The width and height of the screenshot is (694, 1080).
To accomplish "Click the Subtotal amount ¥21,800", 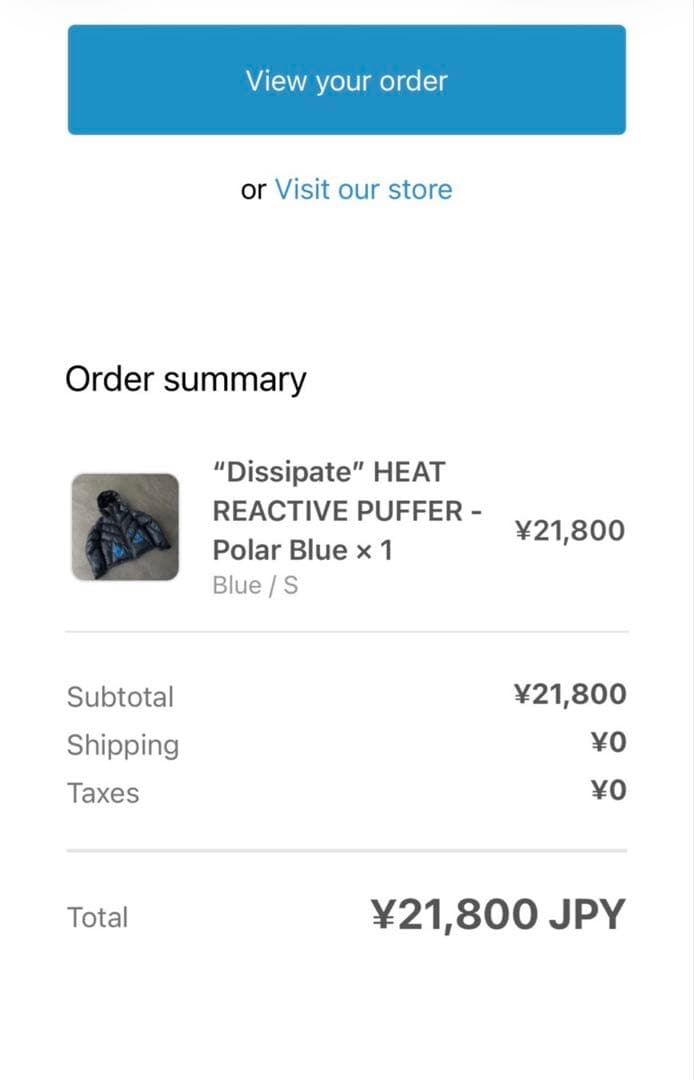I will 569,694.
